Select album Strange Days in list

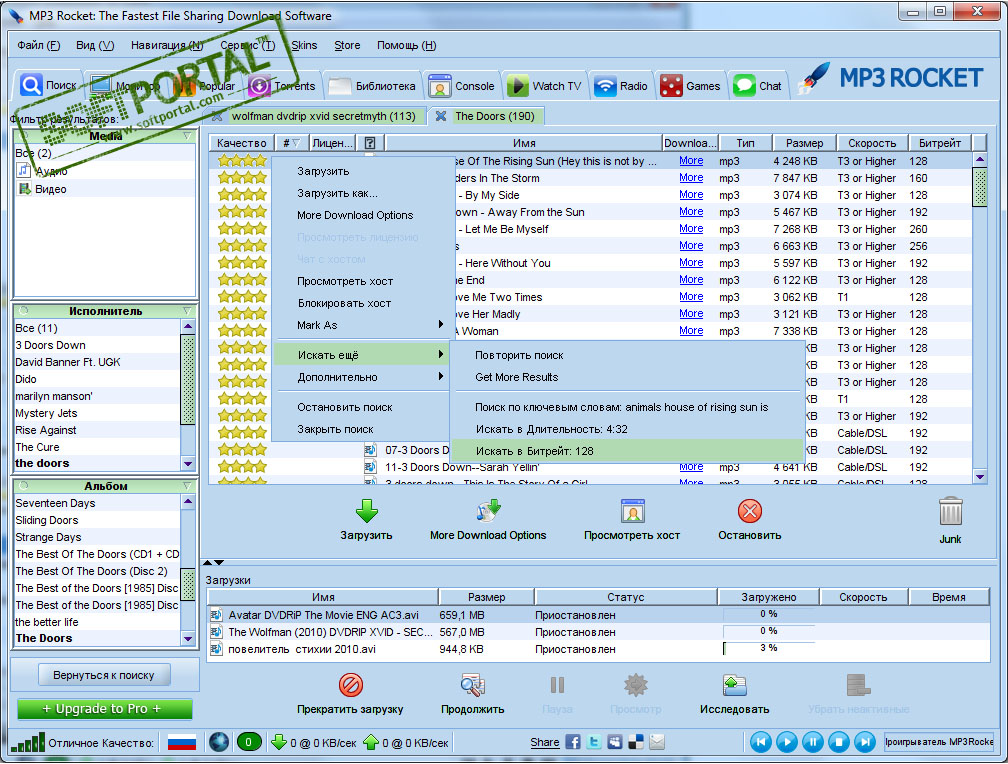click(97, 537)
